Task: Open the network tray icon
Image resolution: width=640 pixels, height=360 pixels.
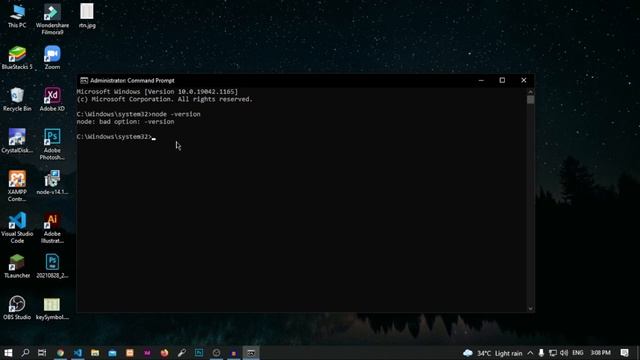Action: (x=553, y=353)
